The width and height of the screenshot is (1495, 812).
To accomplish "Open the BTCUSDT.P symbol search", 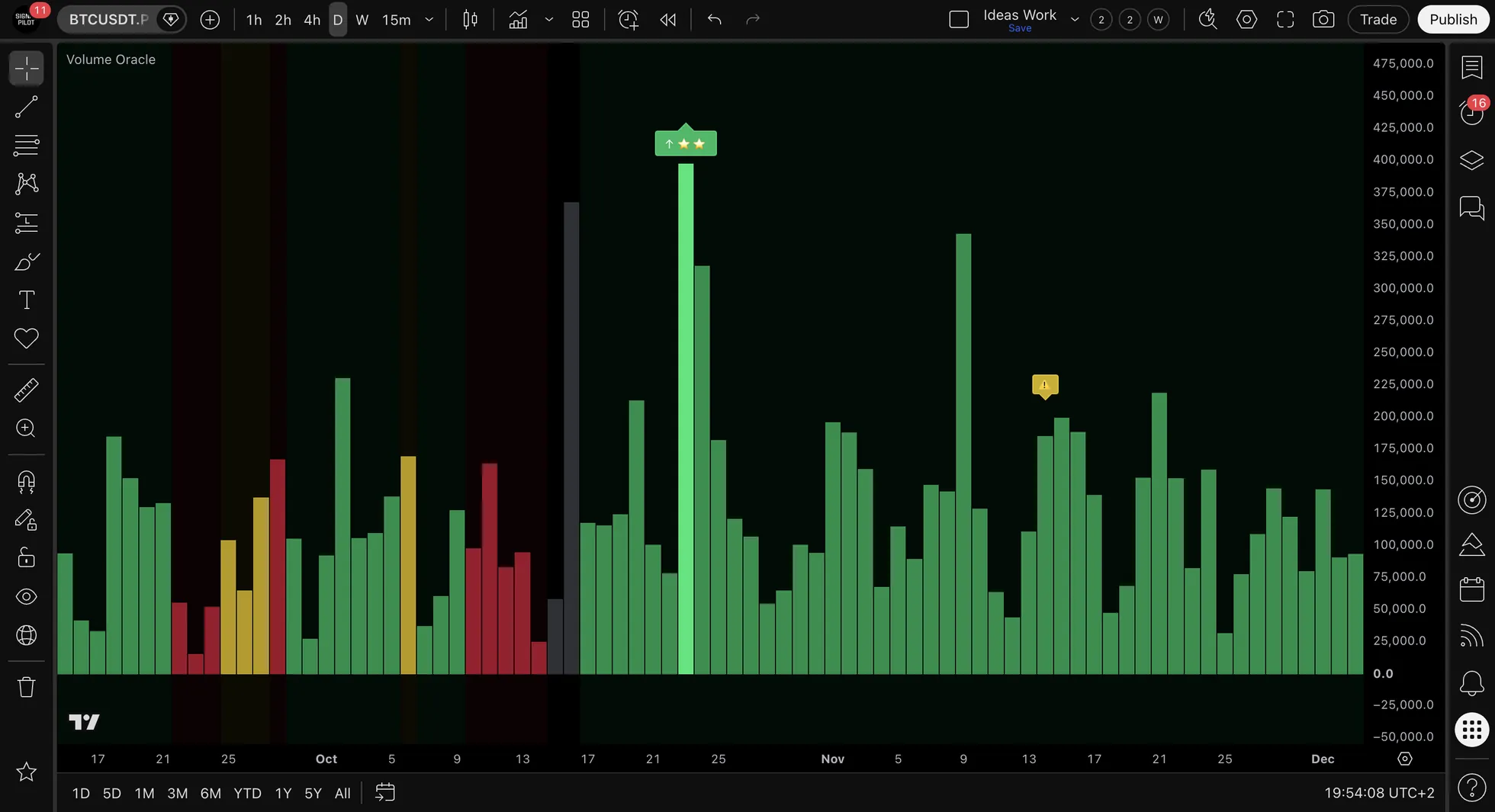I will pos(108,20).
